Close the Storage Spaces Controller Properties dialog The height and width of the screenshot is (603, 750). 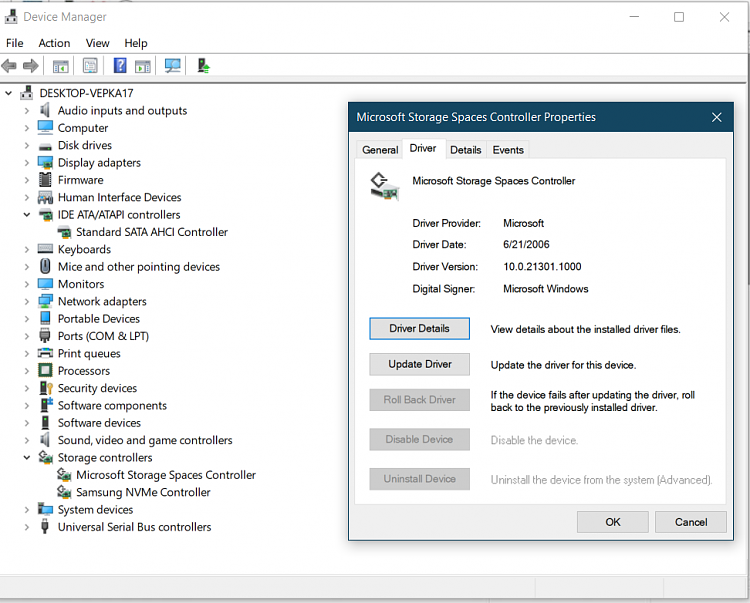coord(717,117)
